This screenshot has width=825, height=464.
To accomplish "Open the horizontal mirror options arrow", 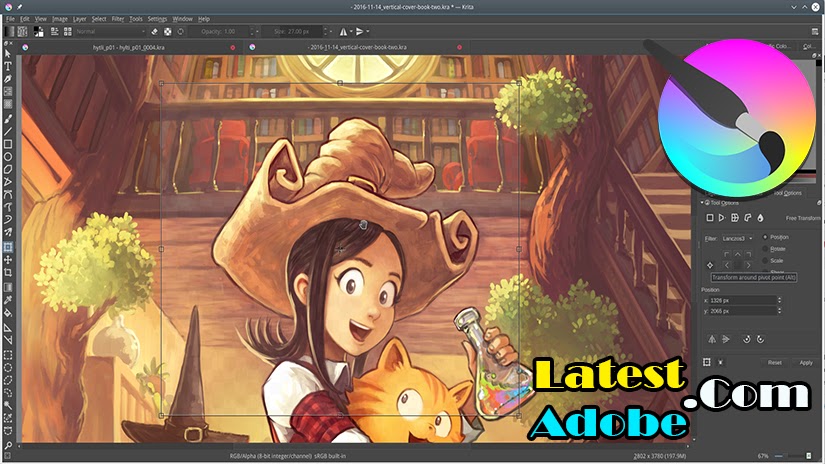I will (x=351, y=32).
